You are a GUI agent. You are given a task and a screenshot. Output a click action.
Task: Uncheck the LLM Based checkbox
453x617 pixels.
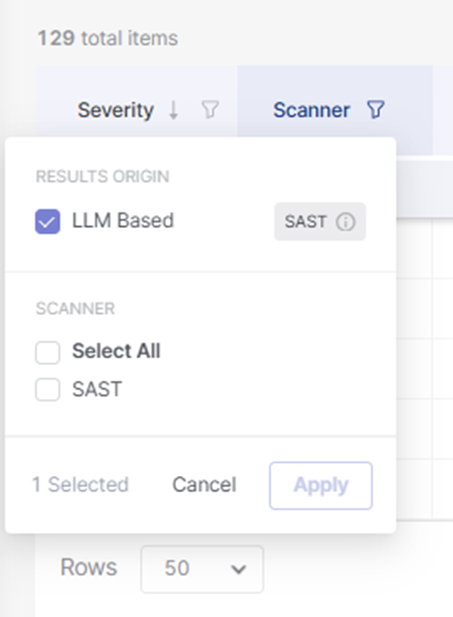(x=48, y=222)
